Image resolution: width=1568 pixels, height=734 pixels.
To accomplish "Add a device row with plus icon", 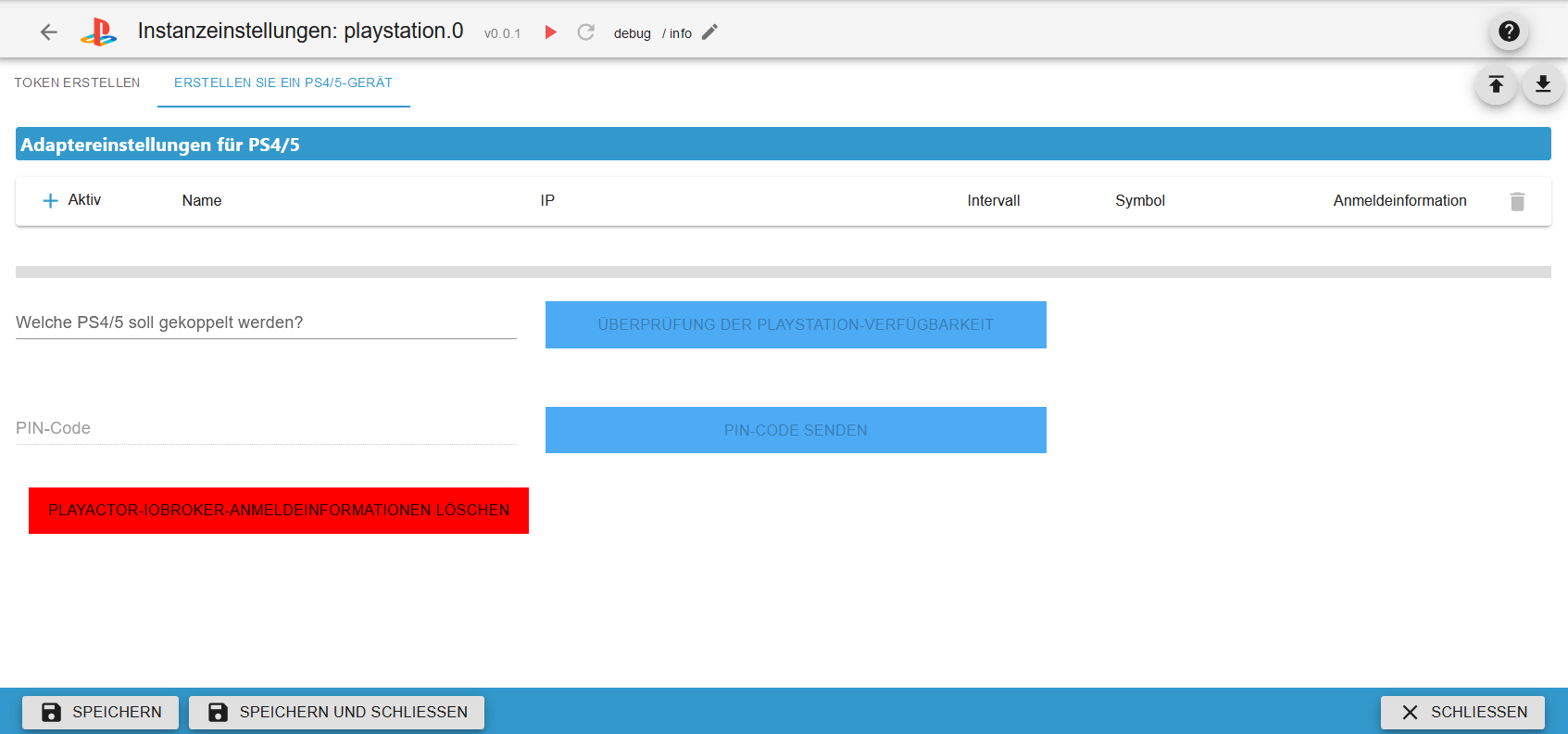I will (x=50, y=200).
